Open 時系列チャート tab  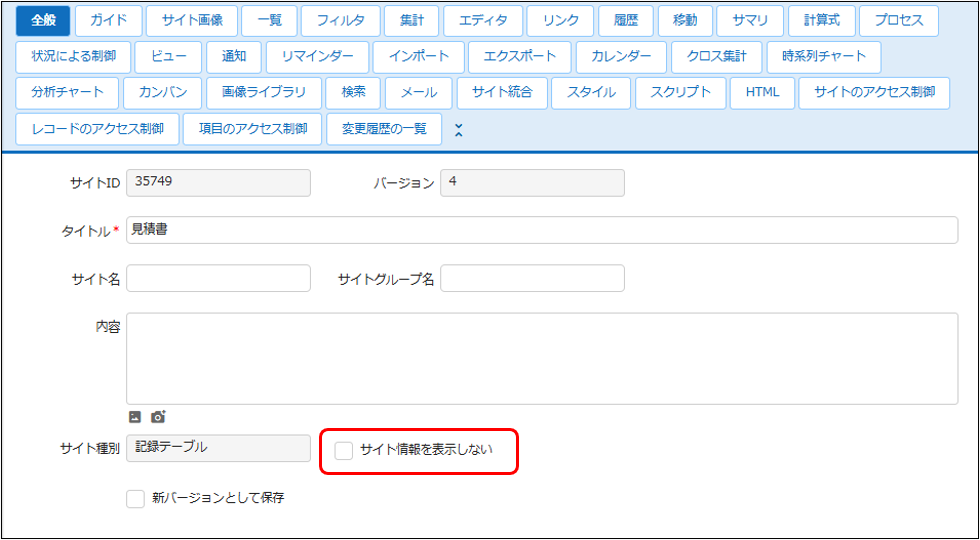tap(824, 56)
